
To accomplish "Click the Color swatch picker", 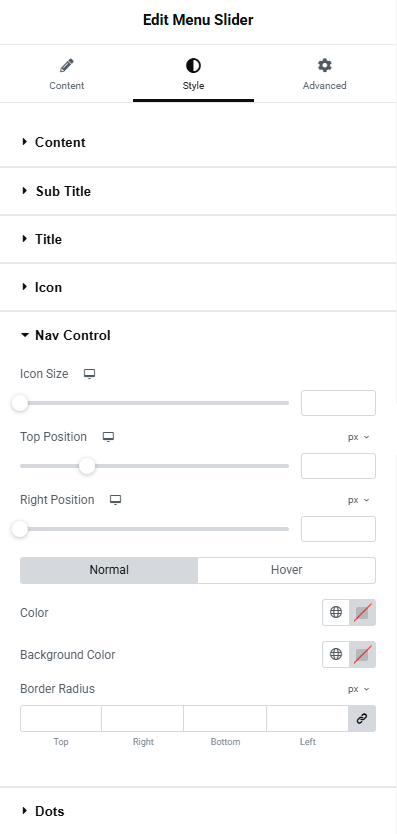I will pos(362,612).
